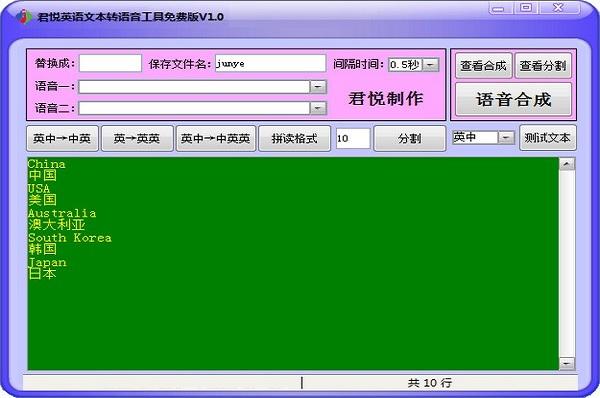Open the 间隔时间 interval dropdown
Viewport: 600px width, 398px height.
(430, 65)
